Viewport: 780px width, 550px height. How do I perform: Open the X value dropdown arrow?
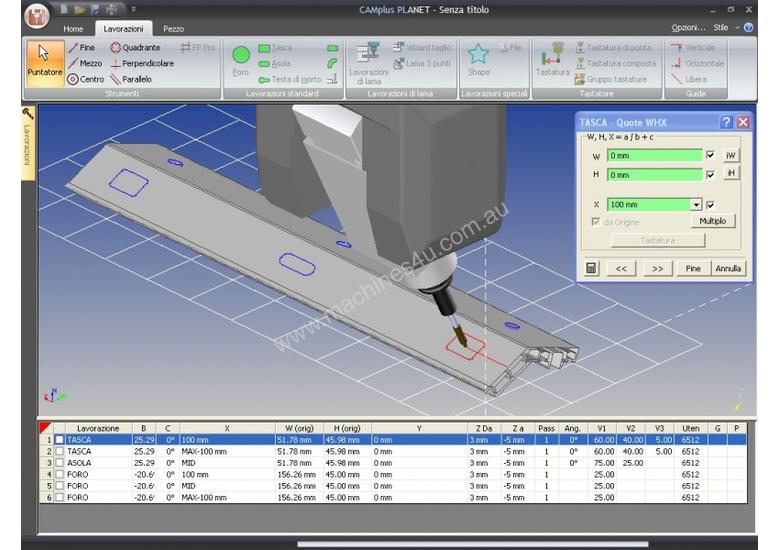[x=696, y=205]
